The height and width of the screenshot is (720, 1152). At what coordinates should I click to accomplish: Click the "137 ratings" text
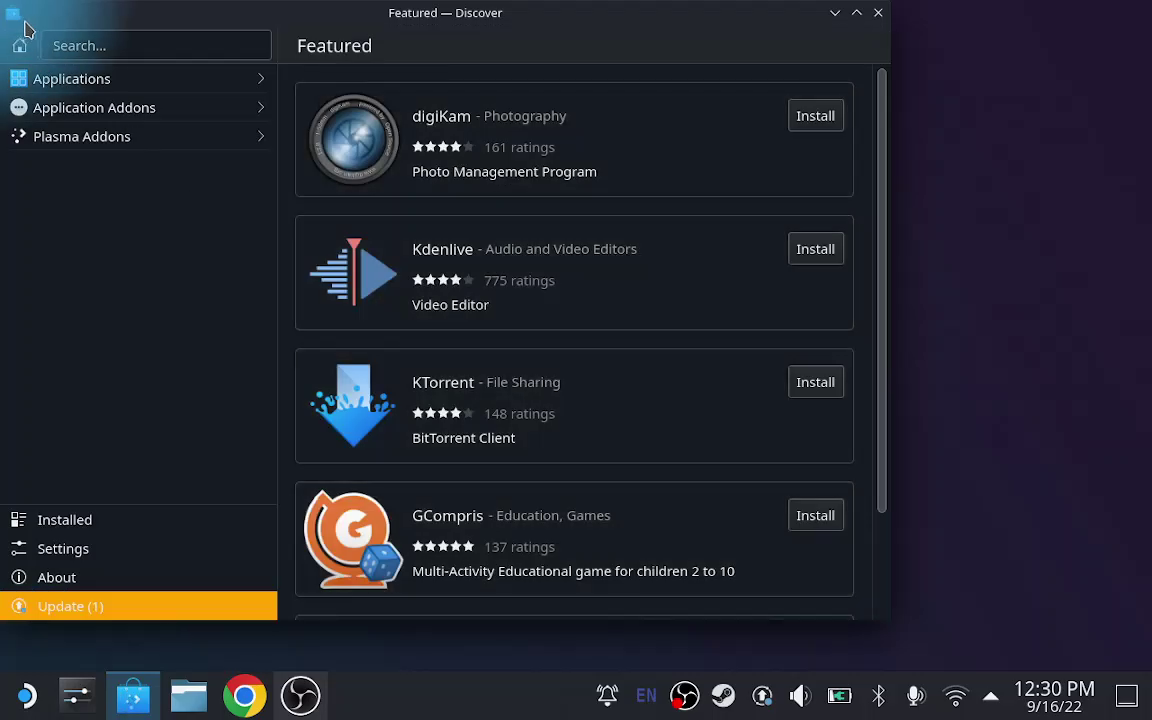(x=519, y=547)
